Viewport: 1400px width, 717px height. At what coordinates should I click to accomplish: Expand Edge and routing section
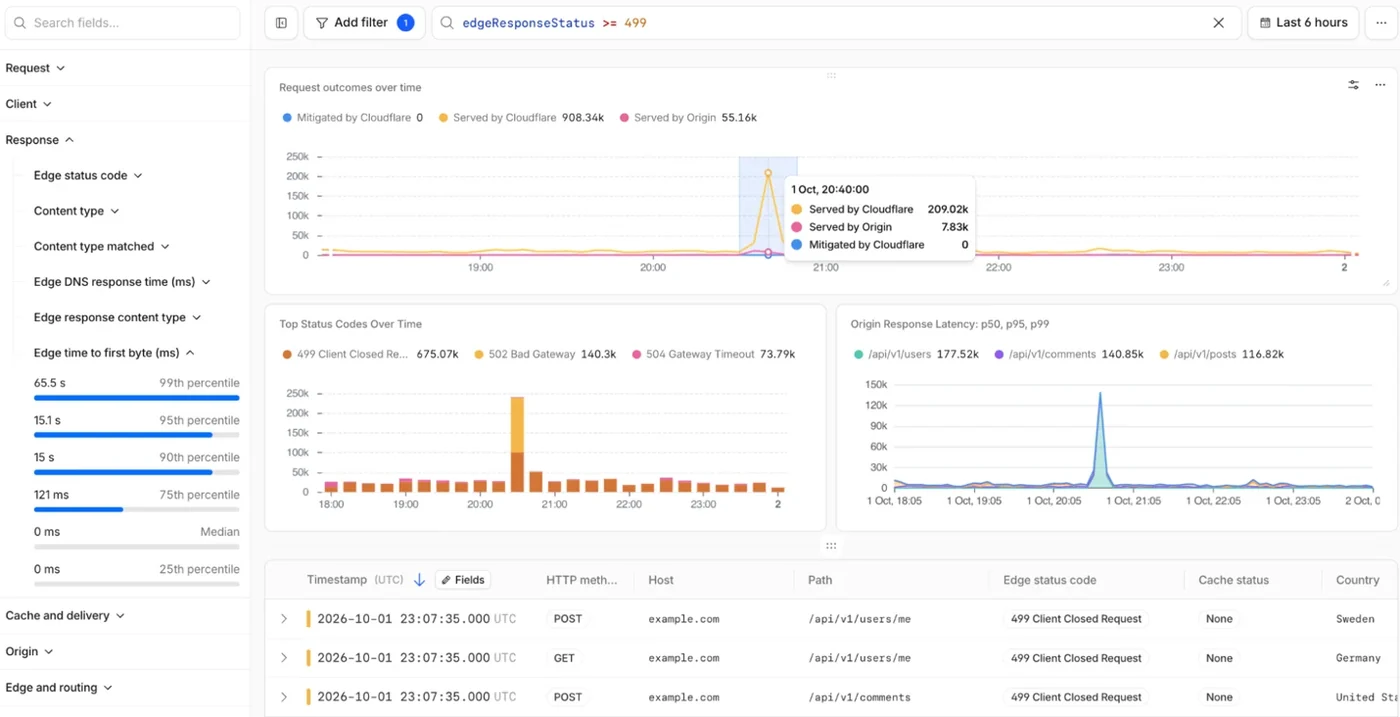coord(59,688)
